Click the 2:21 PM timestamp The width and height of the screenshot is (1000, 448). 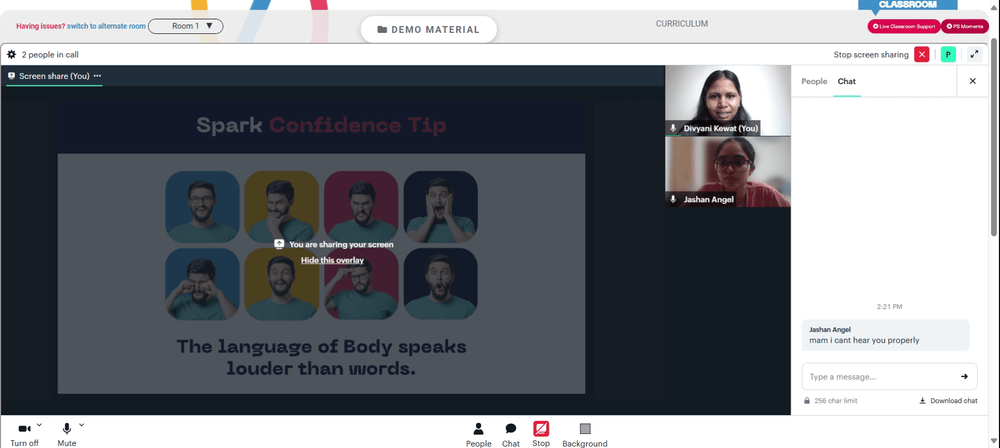(x=889, y=306)
